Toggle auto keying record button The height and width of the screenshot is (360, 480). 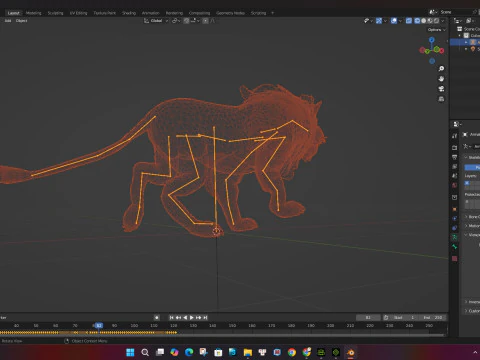[x=157, y=318]
